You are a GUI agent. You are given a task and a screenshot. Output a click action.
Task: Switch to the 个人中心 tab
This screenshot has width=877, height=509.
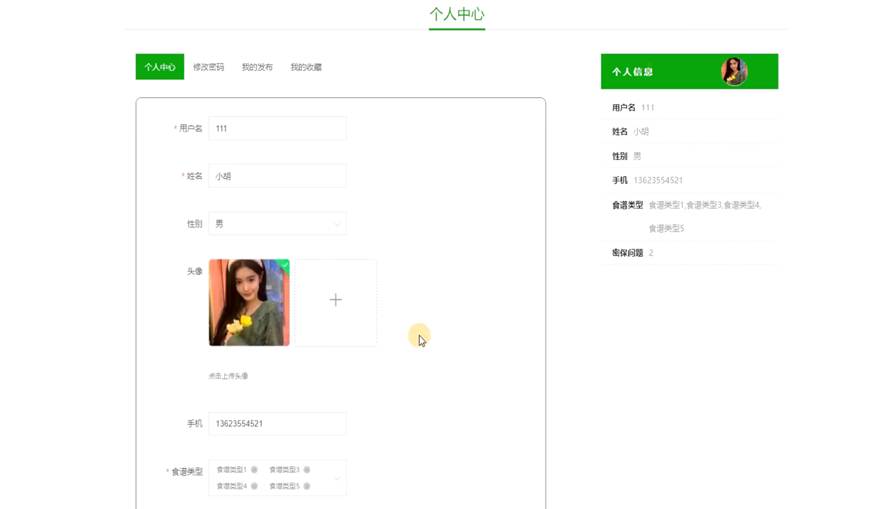(160, 67)
